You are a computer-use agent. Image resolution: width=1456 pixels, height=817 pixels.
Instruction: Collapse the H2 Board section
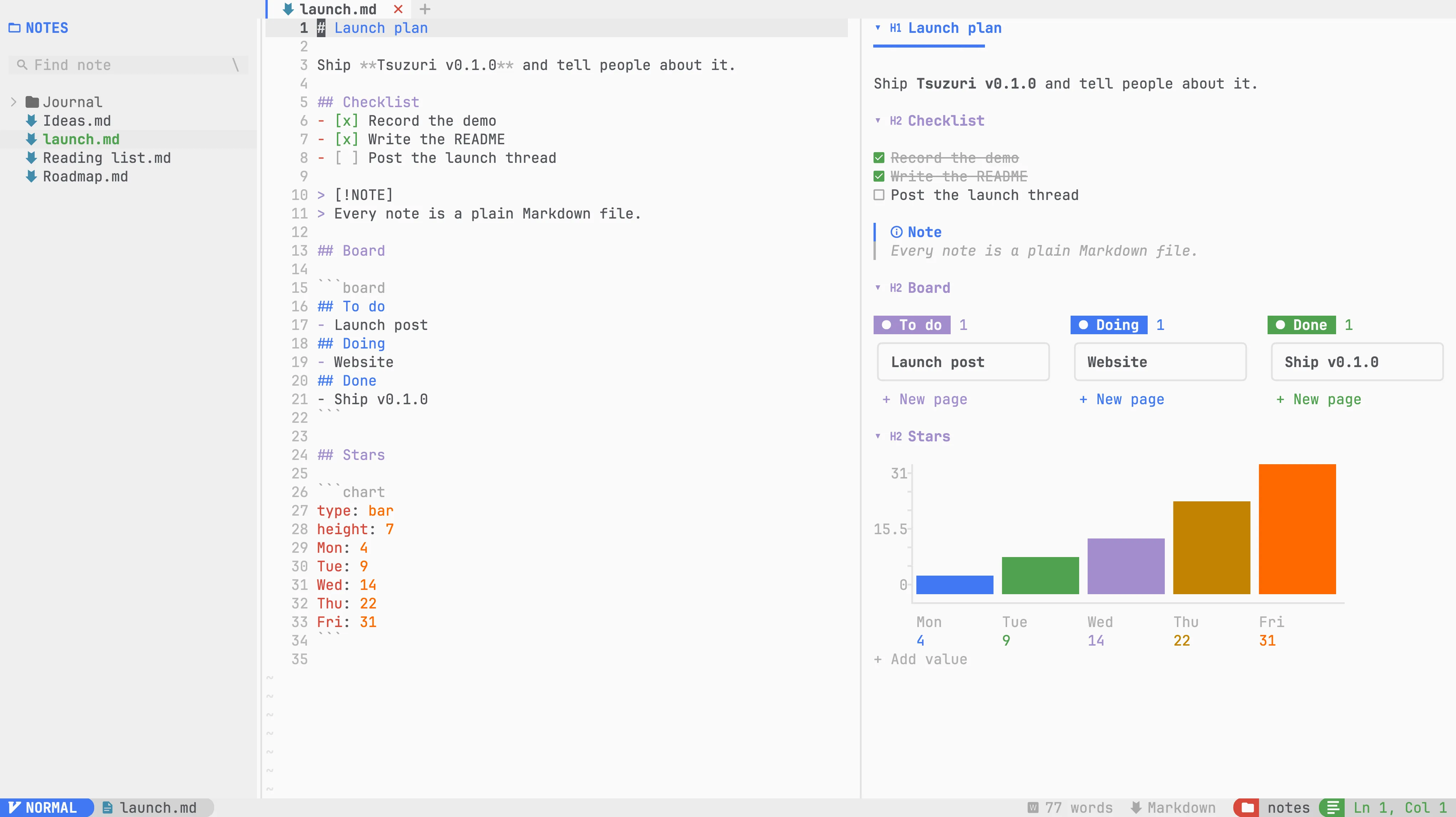pyautogui.click(x=878, y=288)
